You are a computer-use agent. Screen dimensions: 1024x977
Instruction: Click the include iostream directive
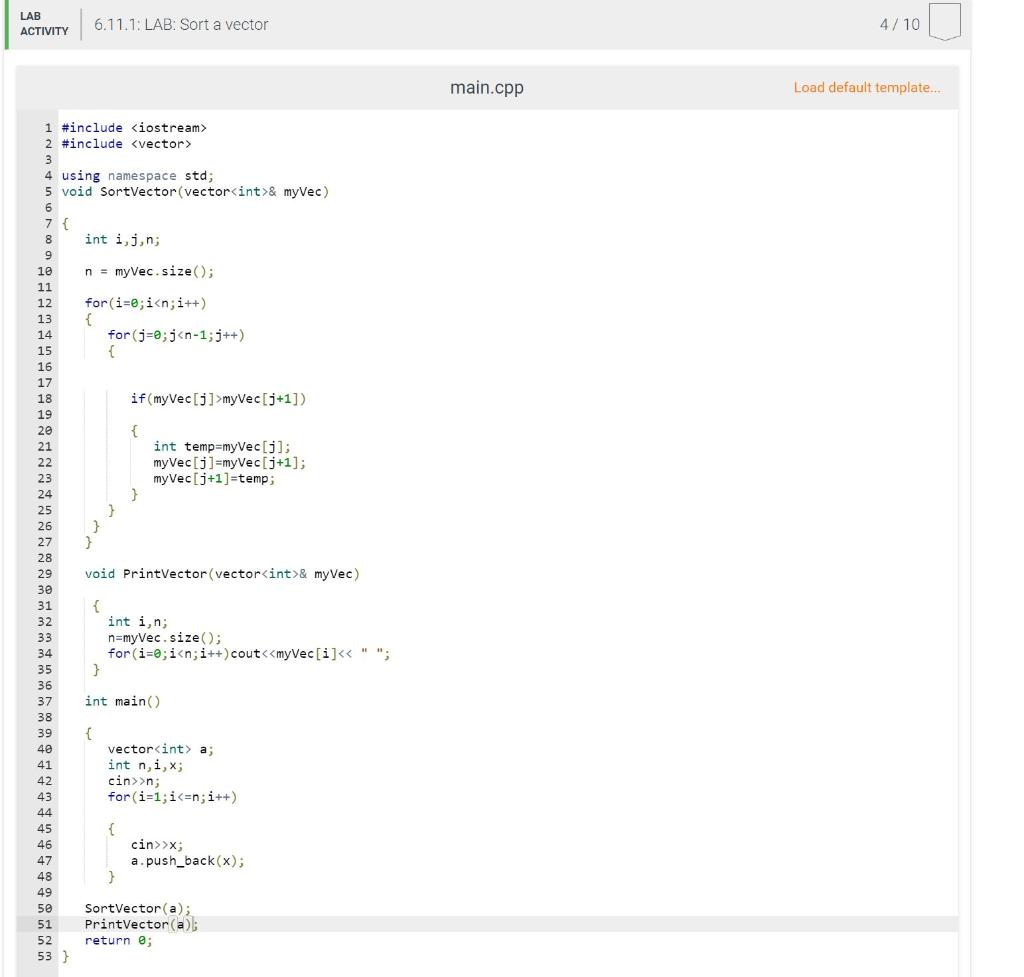(x=132, y=128)
